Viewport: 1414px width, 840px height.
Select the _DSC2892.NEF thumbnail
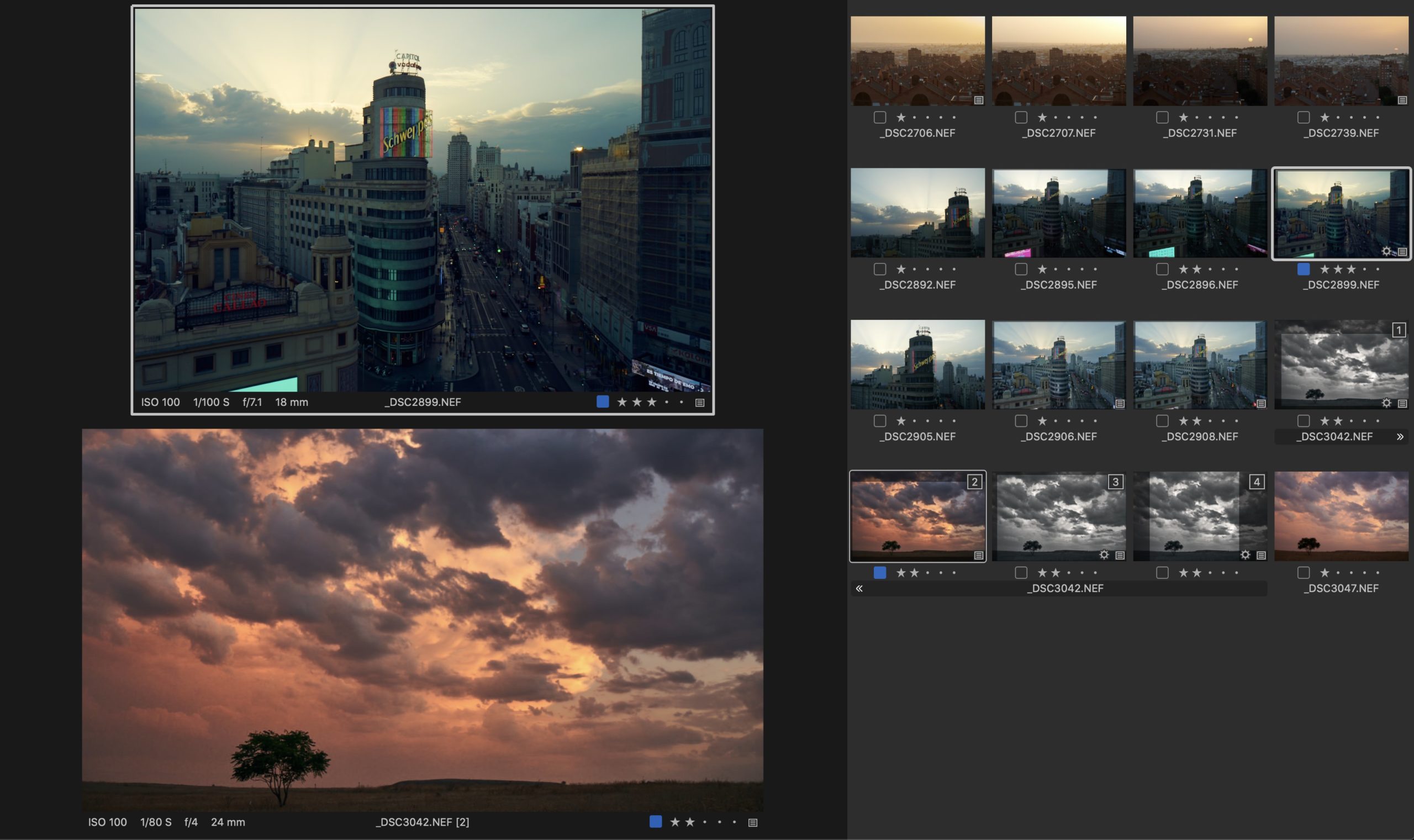click(917, 213)
